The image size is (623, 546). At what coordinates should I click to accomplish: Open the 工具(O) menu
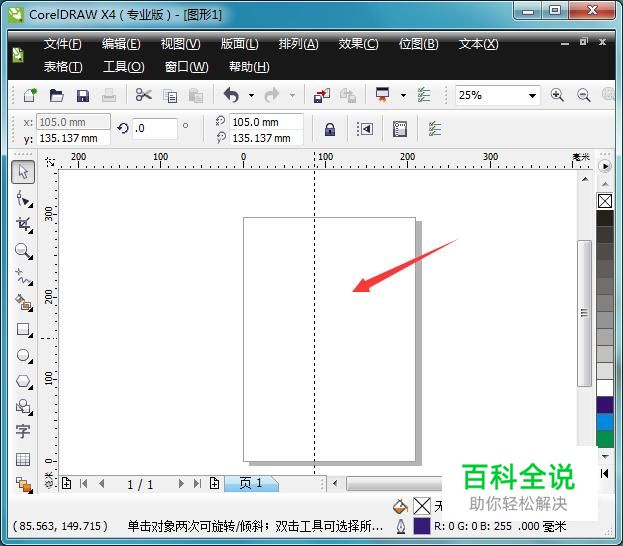(124, 66)
